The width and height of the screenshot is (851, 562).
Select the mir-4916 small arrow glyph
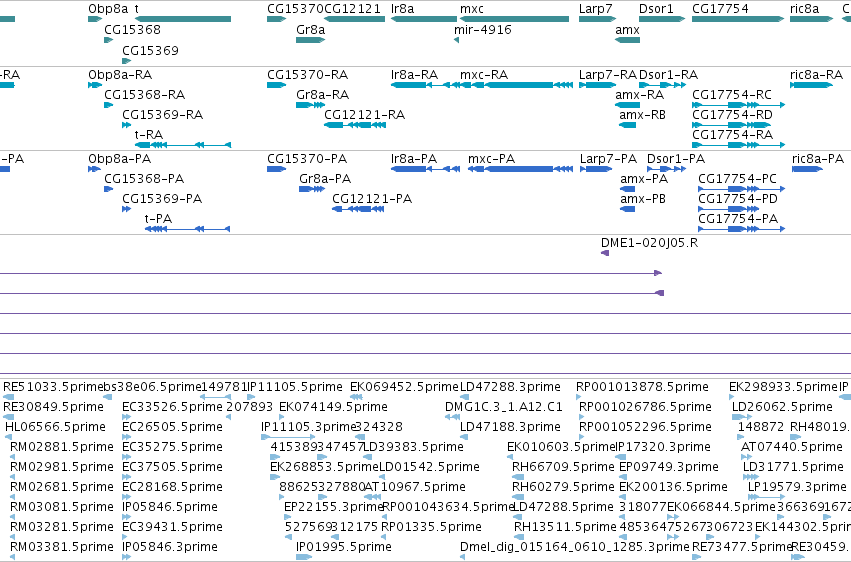click(456, 40)
